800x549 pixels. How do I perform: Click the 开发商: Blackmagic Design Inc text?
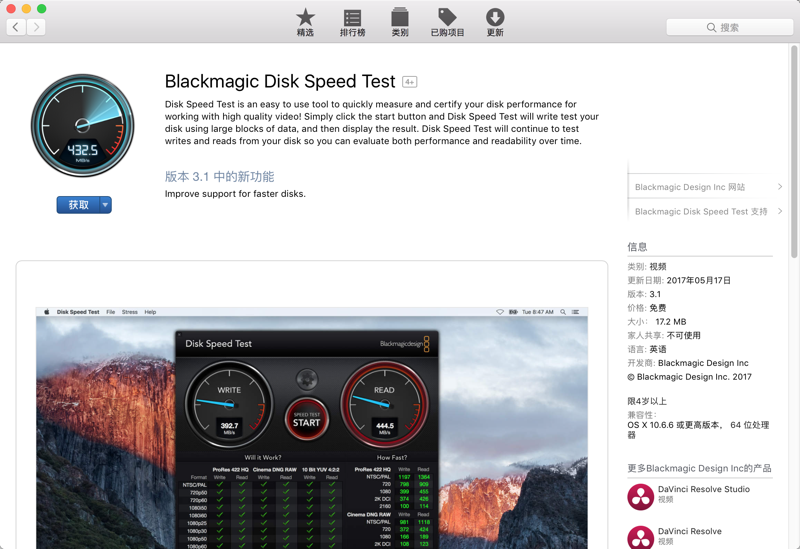pos(688,363)
